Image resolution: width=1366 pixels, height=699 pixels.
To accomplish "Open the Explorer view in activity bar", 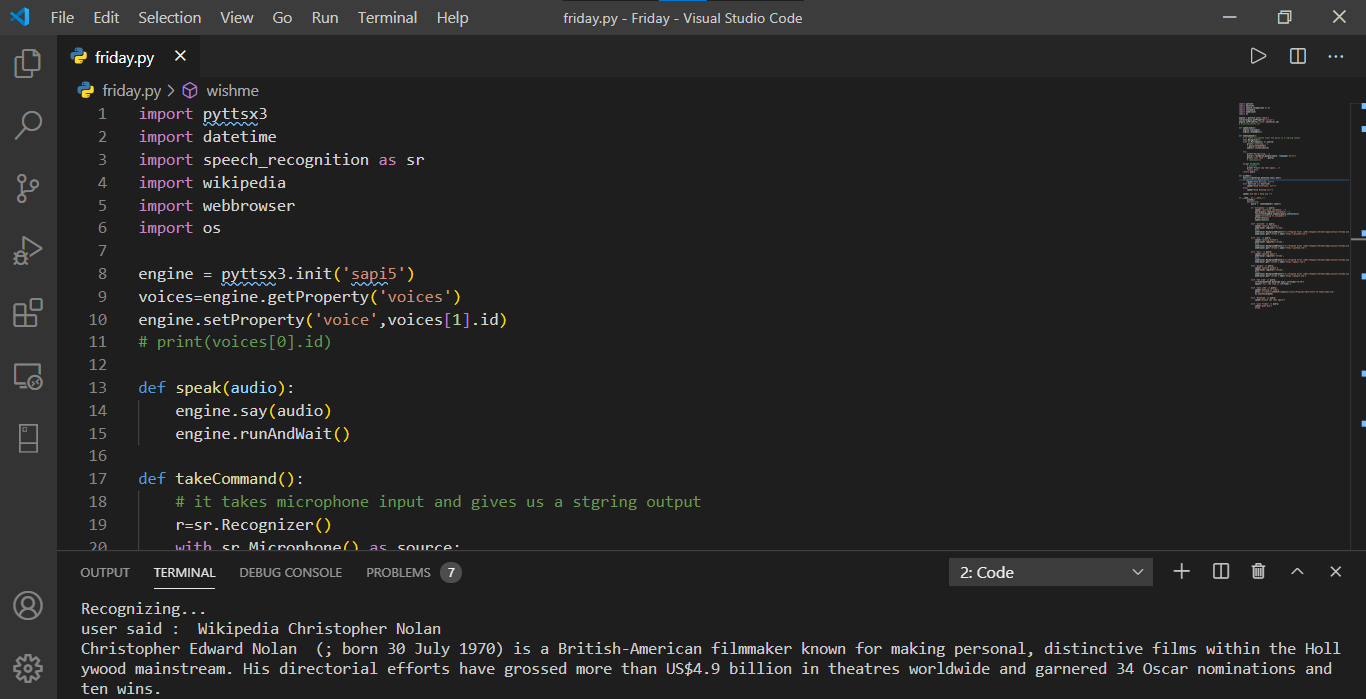I will pyautogui.click(x=28, y=64).
